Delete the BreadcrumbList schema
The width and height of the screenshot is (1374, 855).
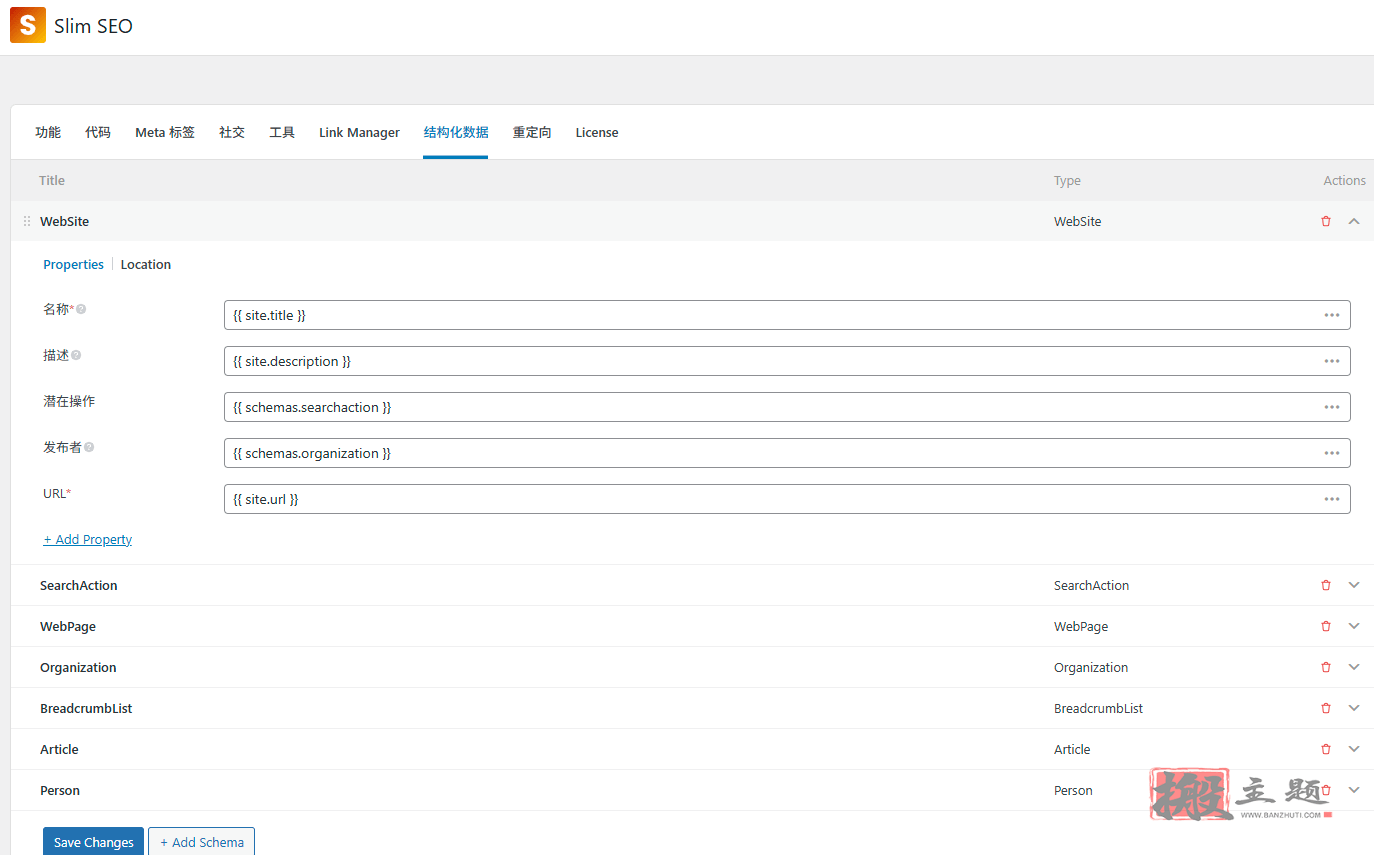click(1326, 708)
